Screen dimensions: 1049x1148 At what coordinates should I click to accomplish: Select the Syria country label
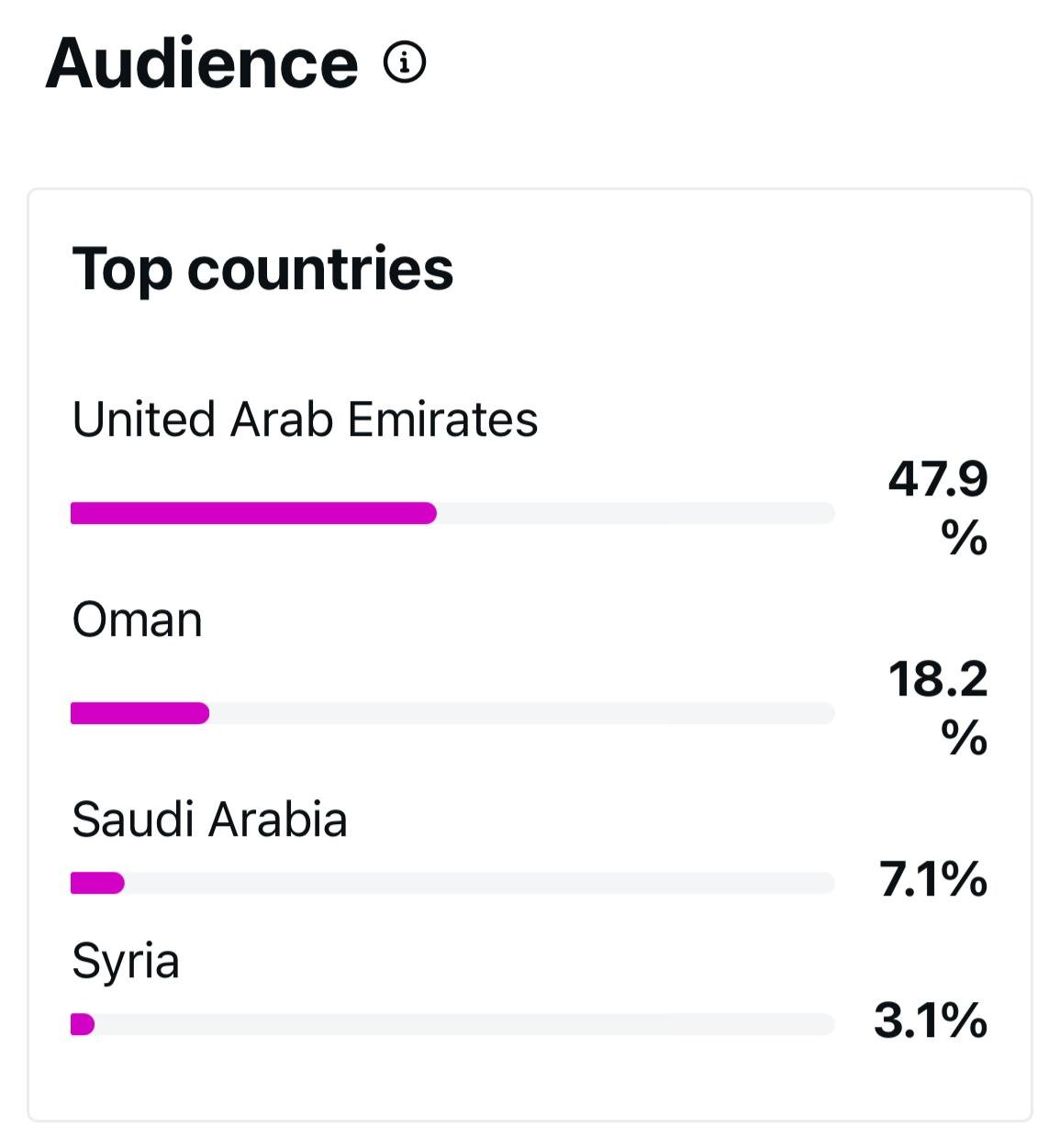126,961
